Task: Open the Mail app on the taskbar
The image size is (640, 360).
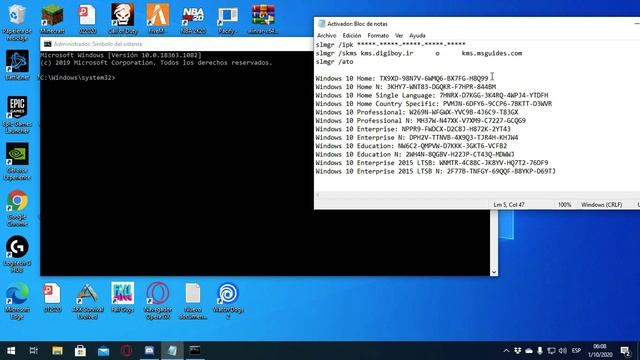Action: (103, 351)
